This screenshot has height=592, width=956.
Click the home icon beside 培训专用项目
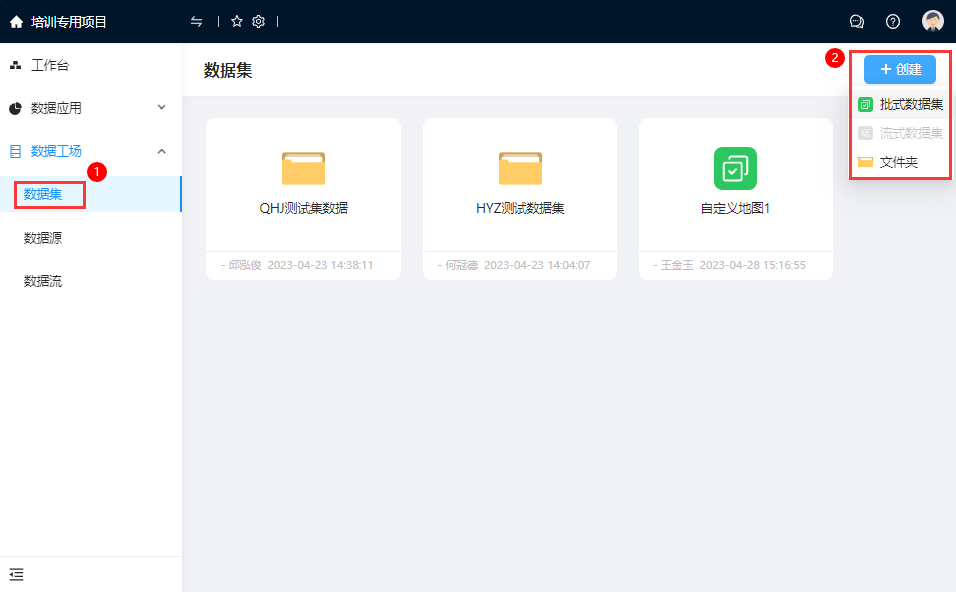(x=16, y=22)
